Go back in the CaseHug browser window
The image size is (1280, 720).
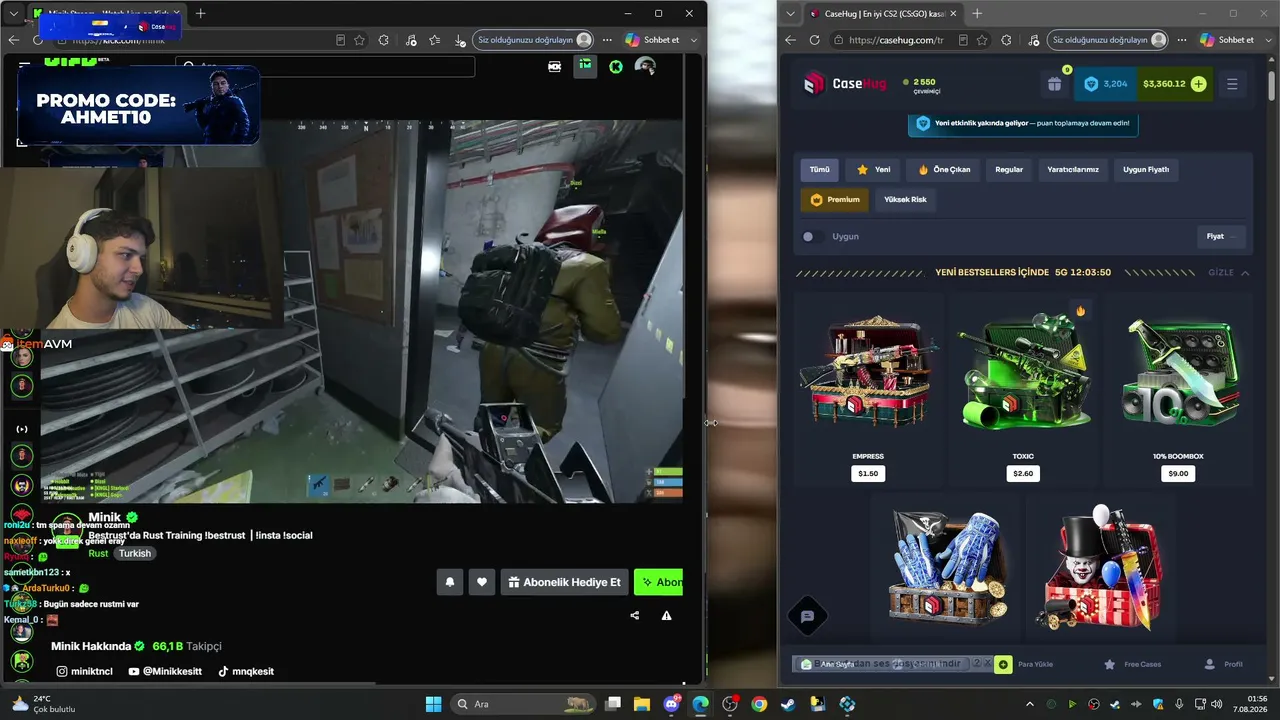click(790, 40)
